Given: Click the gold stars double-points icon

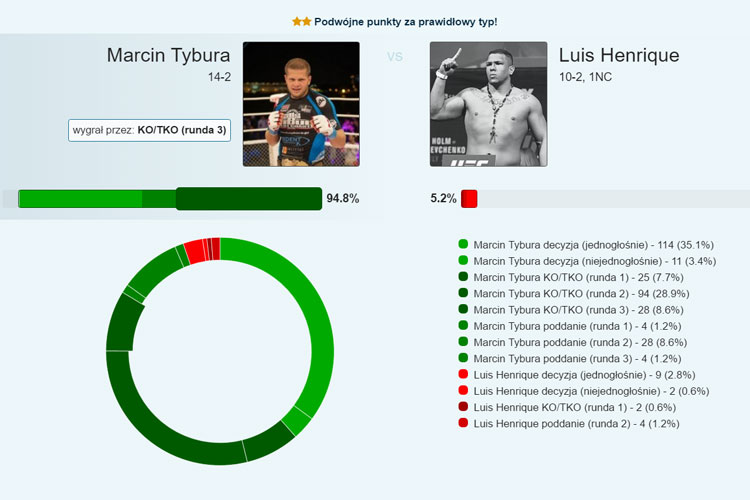Looking at the screenshot, I should [x=301, y=22].
